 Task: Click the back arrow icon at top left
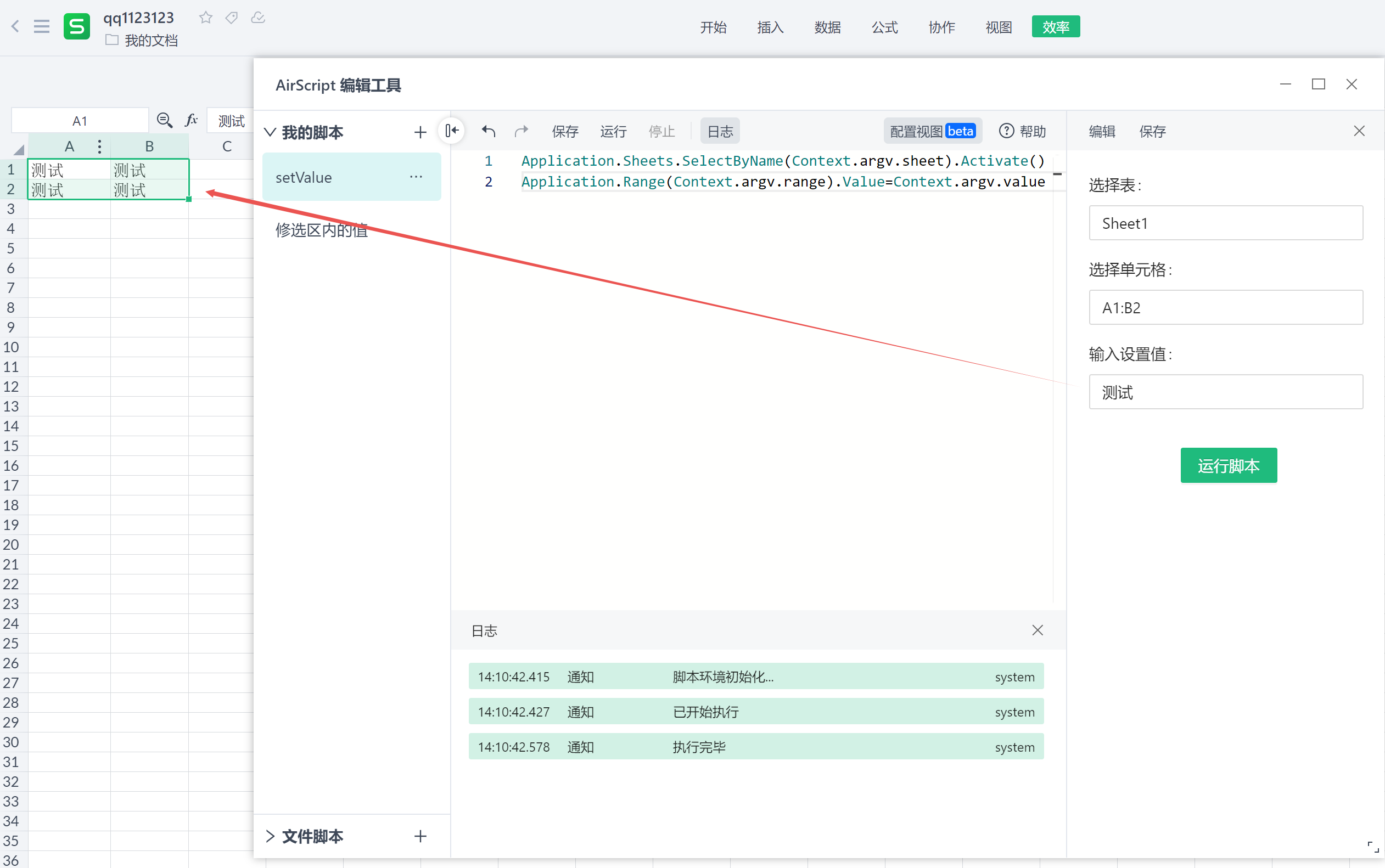click(x=15, y=26)
